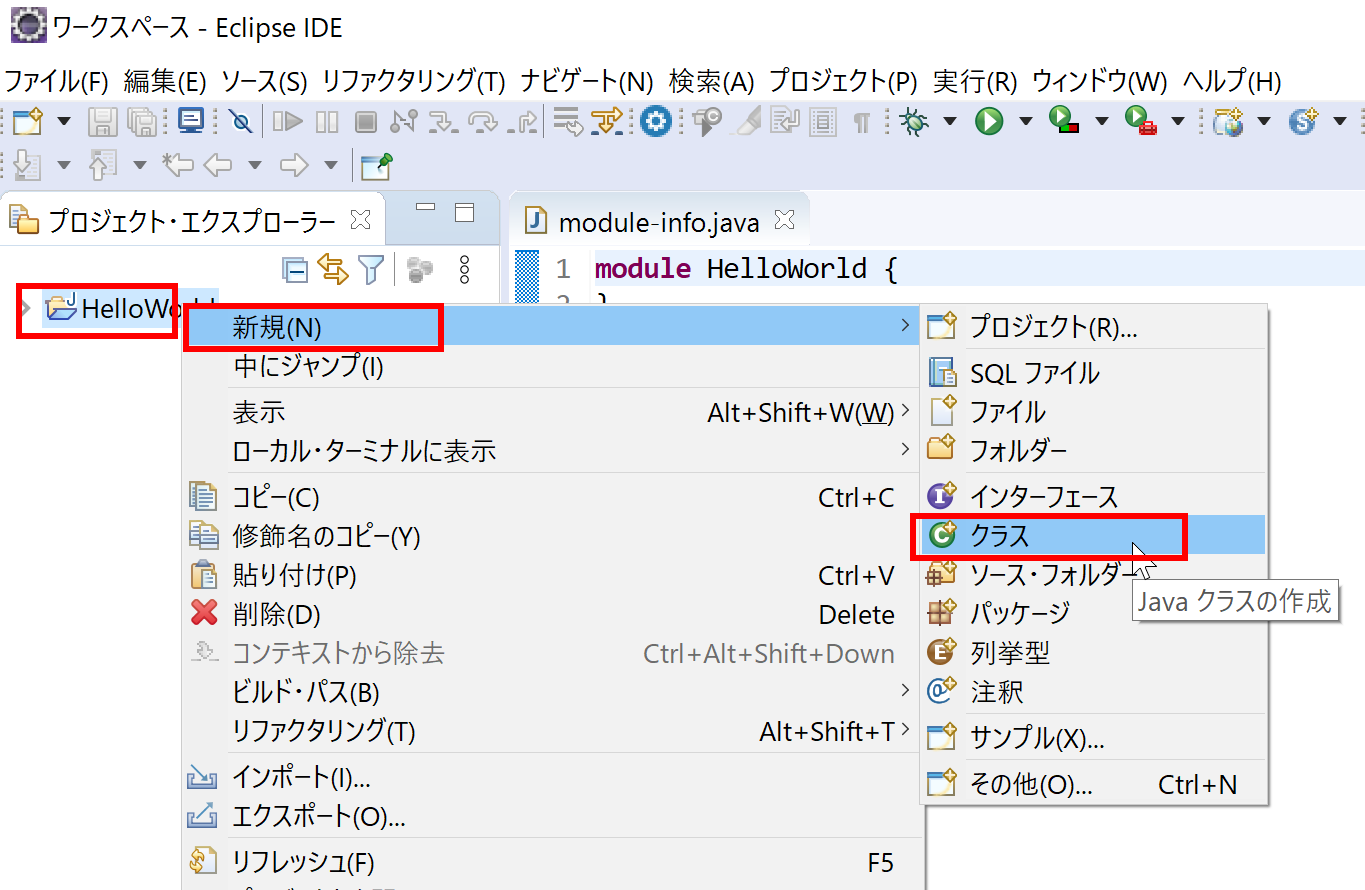Click 削除(D) in the context menu

click(552, 614)
